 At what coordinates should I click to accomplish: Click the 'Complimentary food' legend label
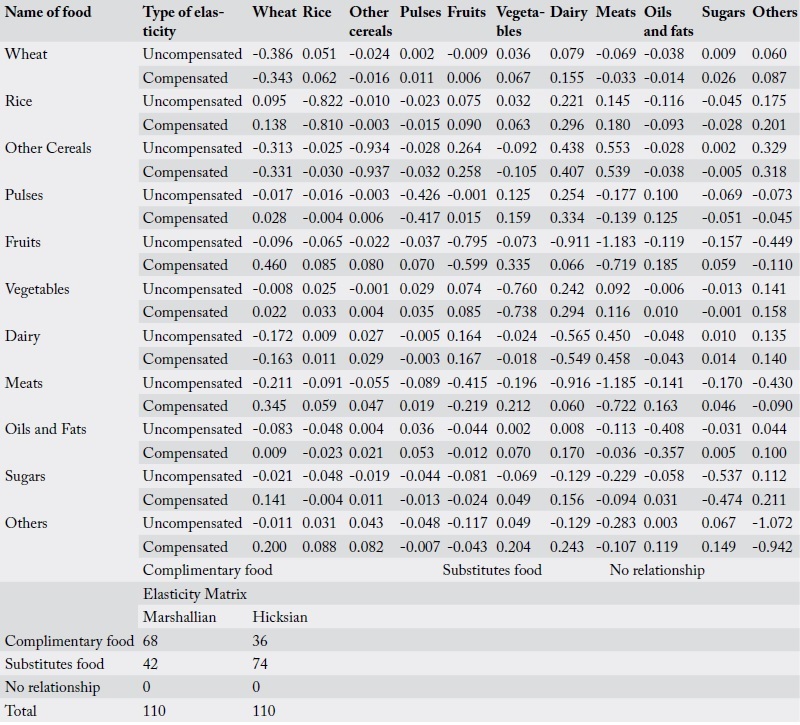point(208,570)
